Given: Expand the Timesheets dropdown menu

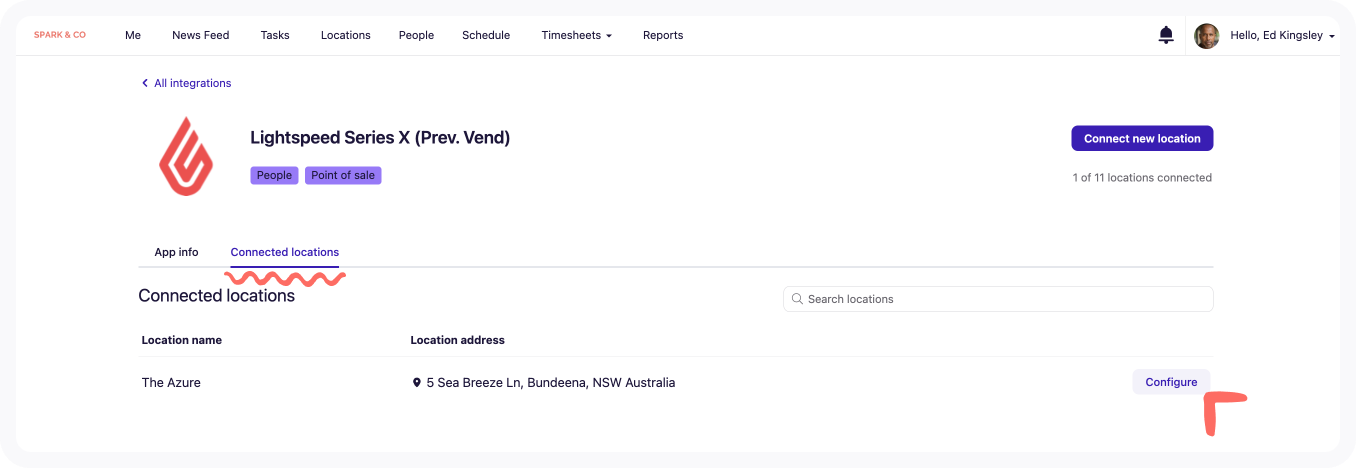Looking at the screenshot, I should (576, 35).
